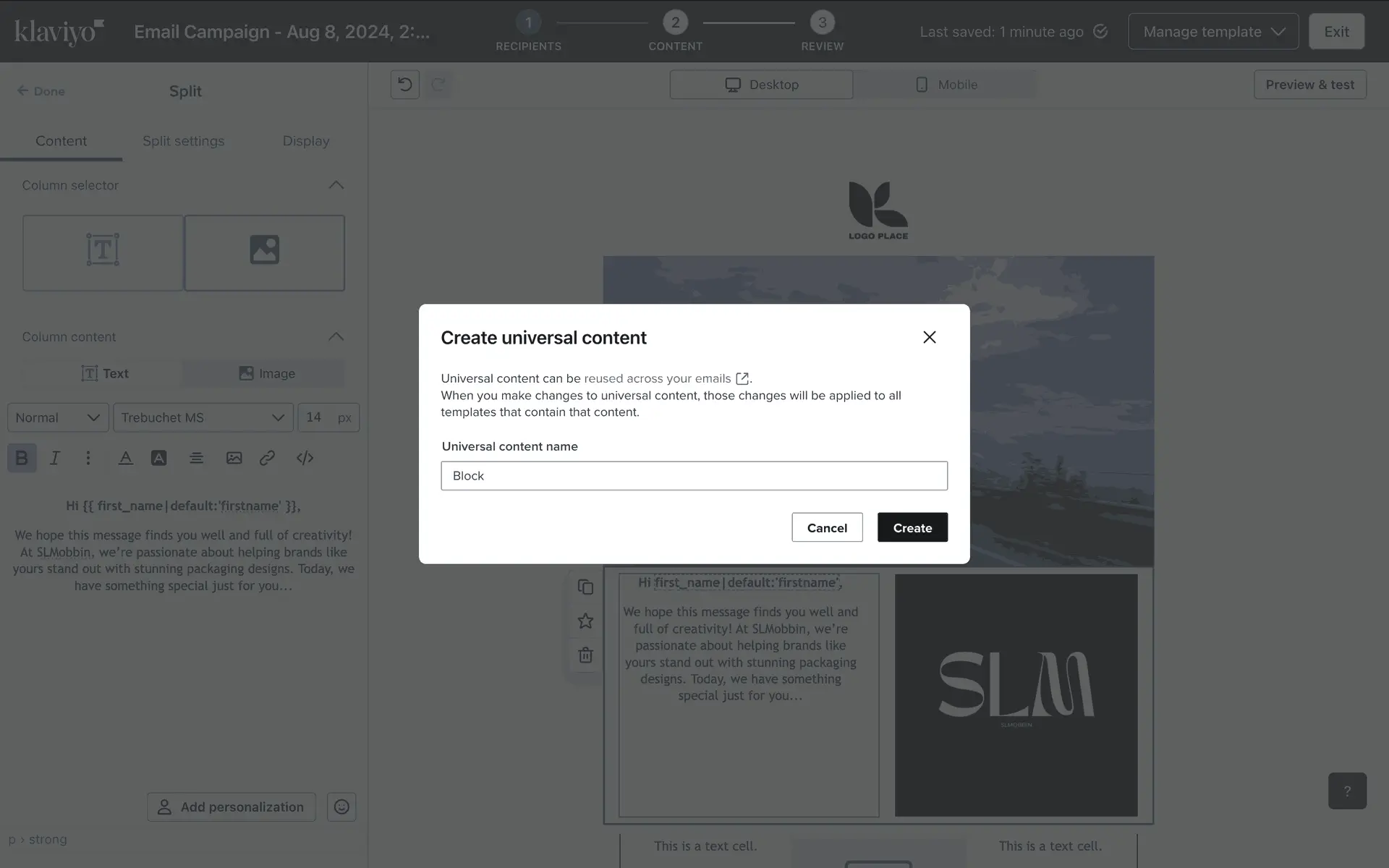Image resolution: width=1389 pixels, height=868 pixels.
Task: Open the Trebuchet MS font dropdown
Action: pyautogui.click(x=203, y=417)
